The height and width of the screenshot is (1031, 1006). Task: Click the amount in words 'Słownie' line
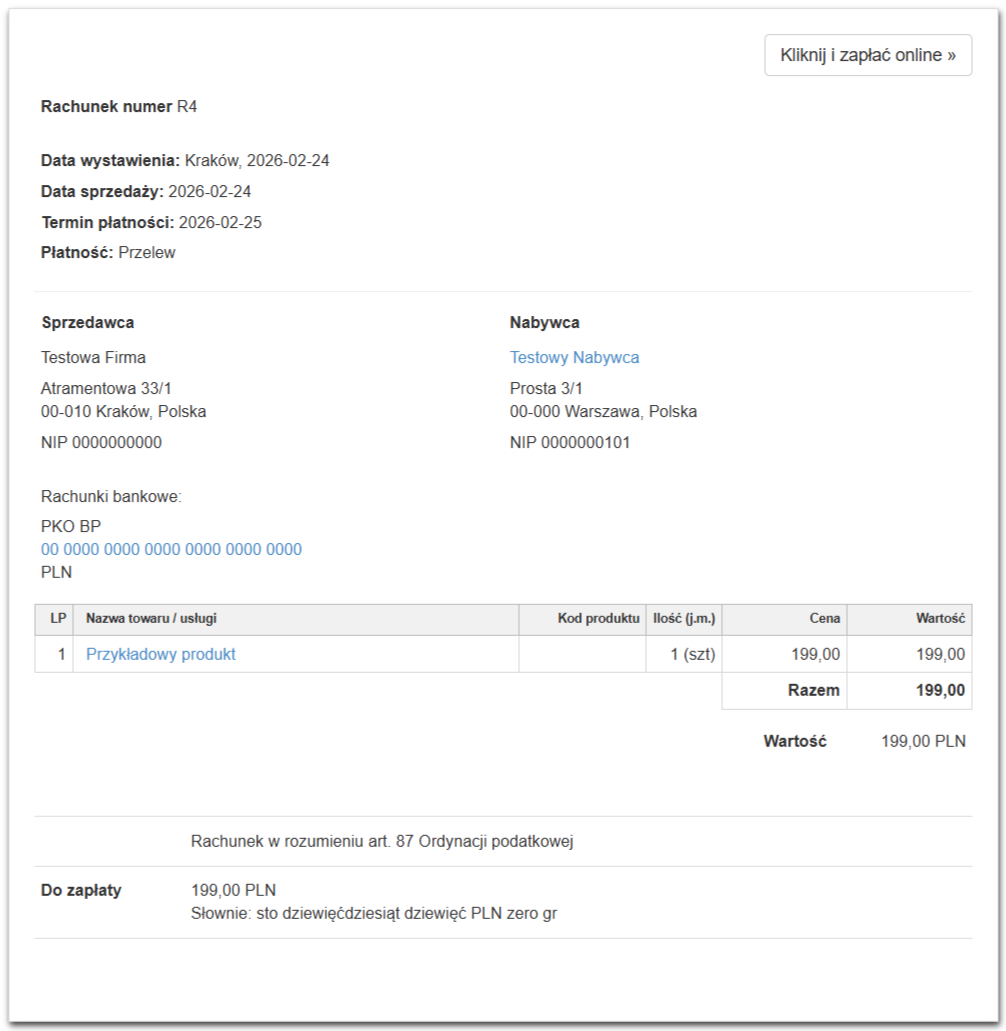pyautogui.click(x=373, y=913)
